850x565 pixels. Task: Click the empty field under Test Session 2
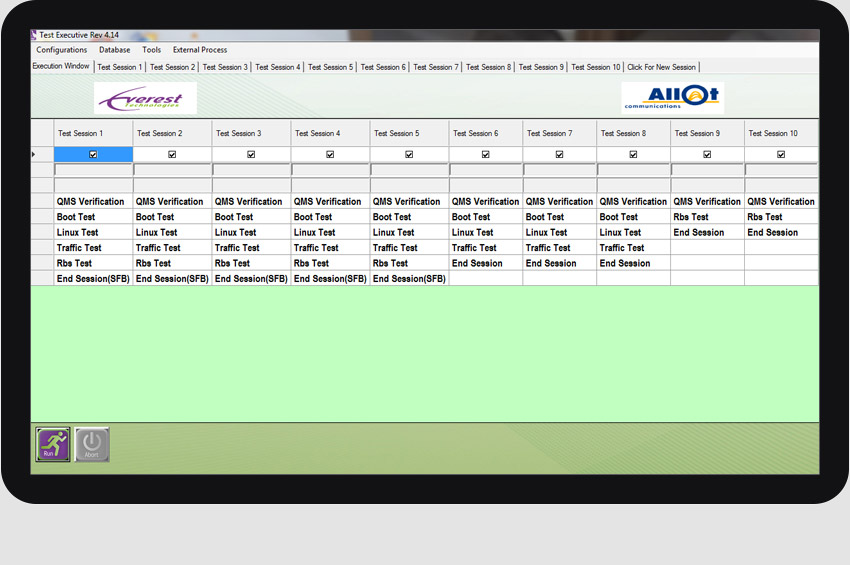tap(172, 170)
